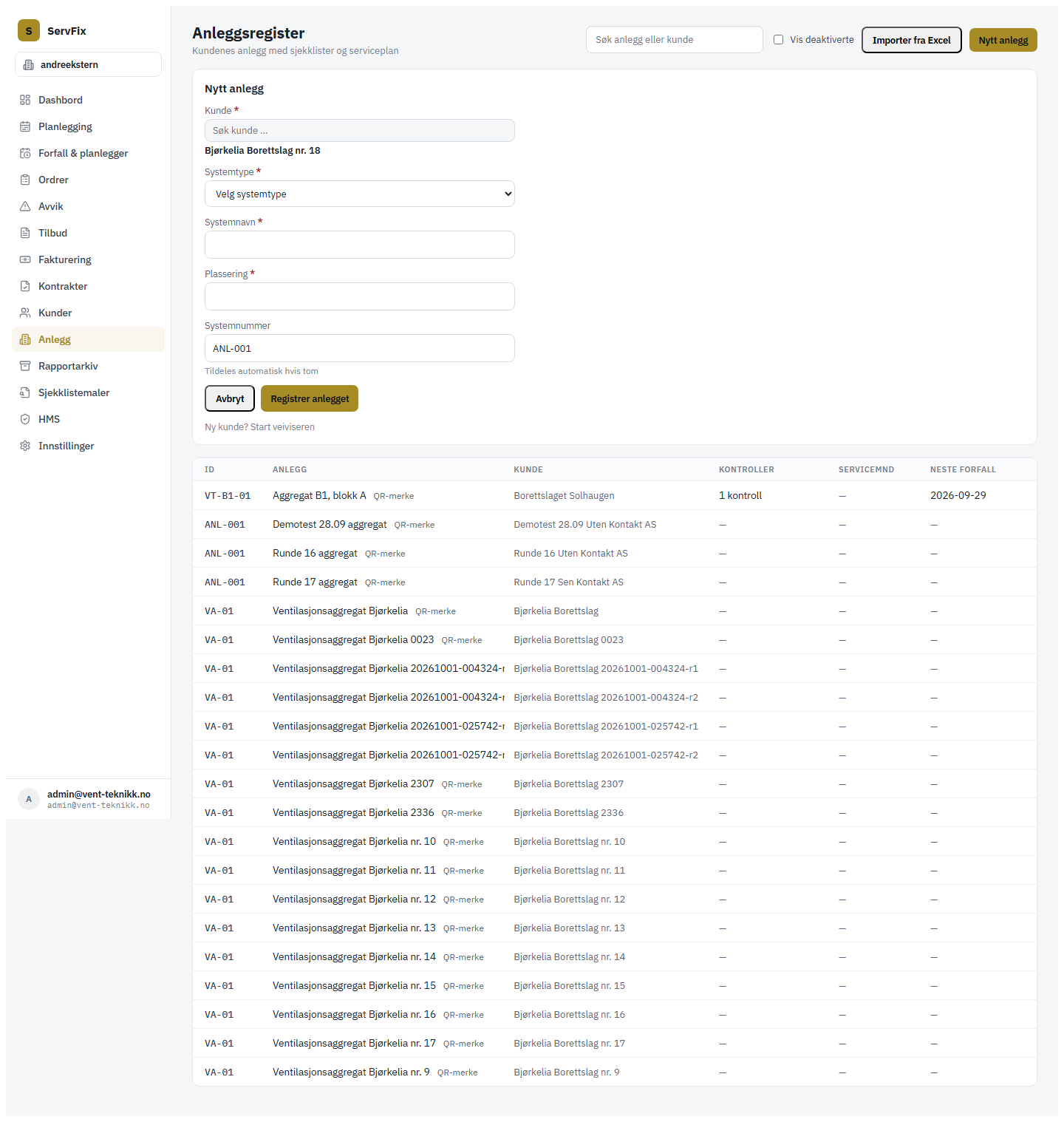Select the Avvik warning triangle icon

[x=25, y=206]
